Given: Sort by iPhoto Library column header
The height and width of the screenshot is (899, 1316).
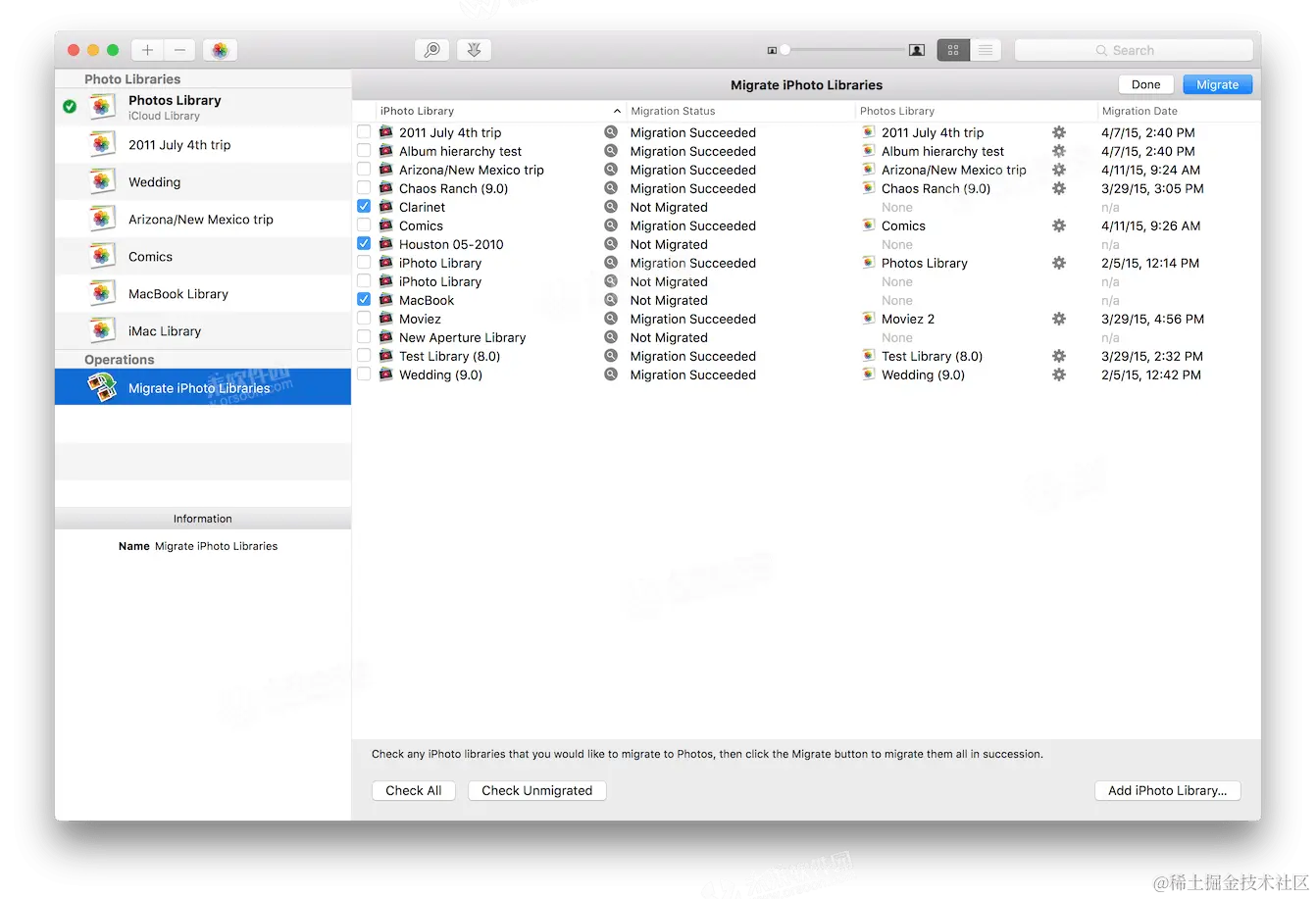Looking at the screenshot, I should pyautogui.click(x=500, y=111).
